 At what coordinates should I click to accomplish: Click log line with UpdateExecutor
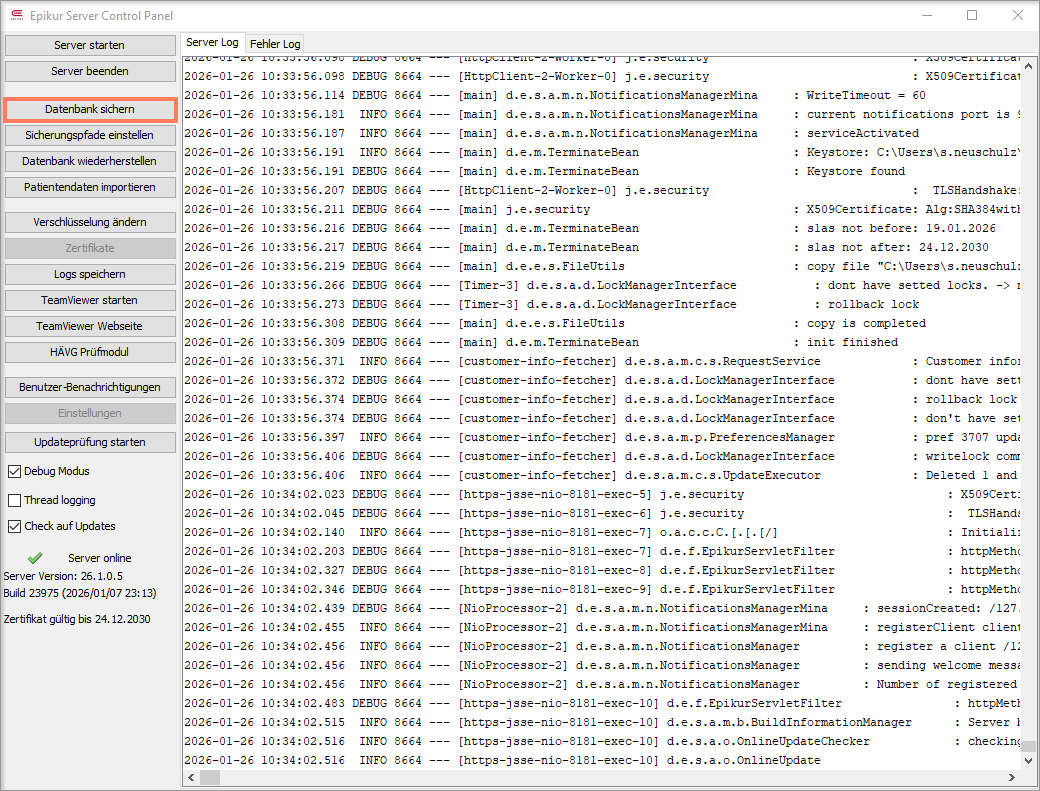tap(602, 475)
